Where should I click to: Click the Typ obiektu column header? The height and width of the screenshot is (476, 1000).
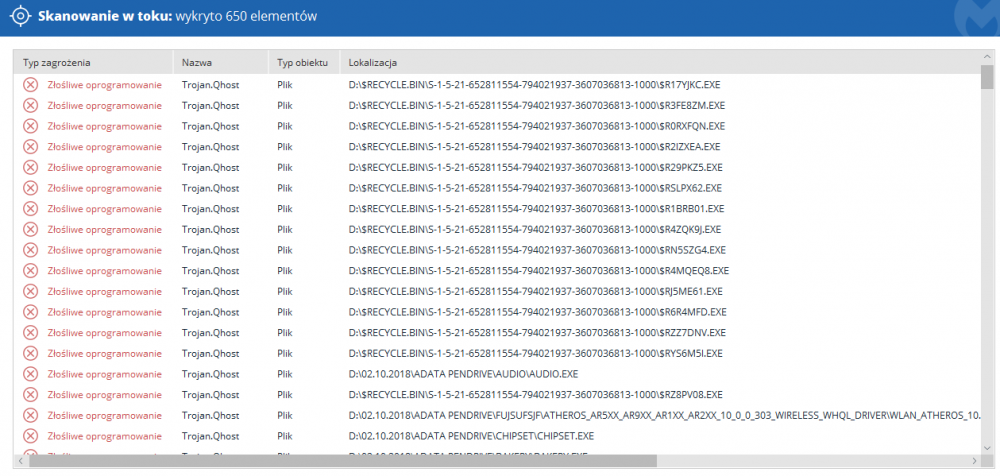302,63
